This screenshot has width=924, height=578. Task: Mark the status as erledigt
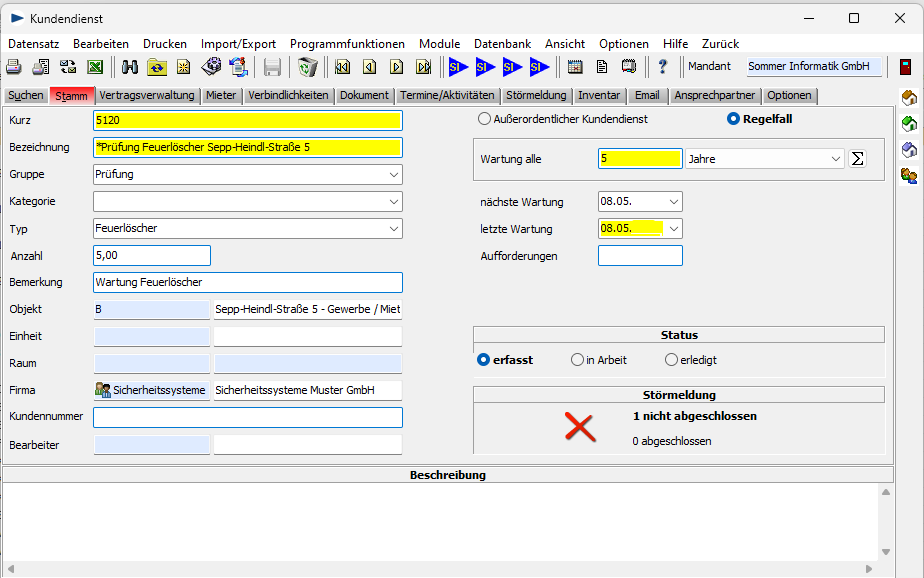click(x=671, y=360)
